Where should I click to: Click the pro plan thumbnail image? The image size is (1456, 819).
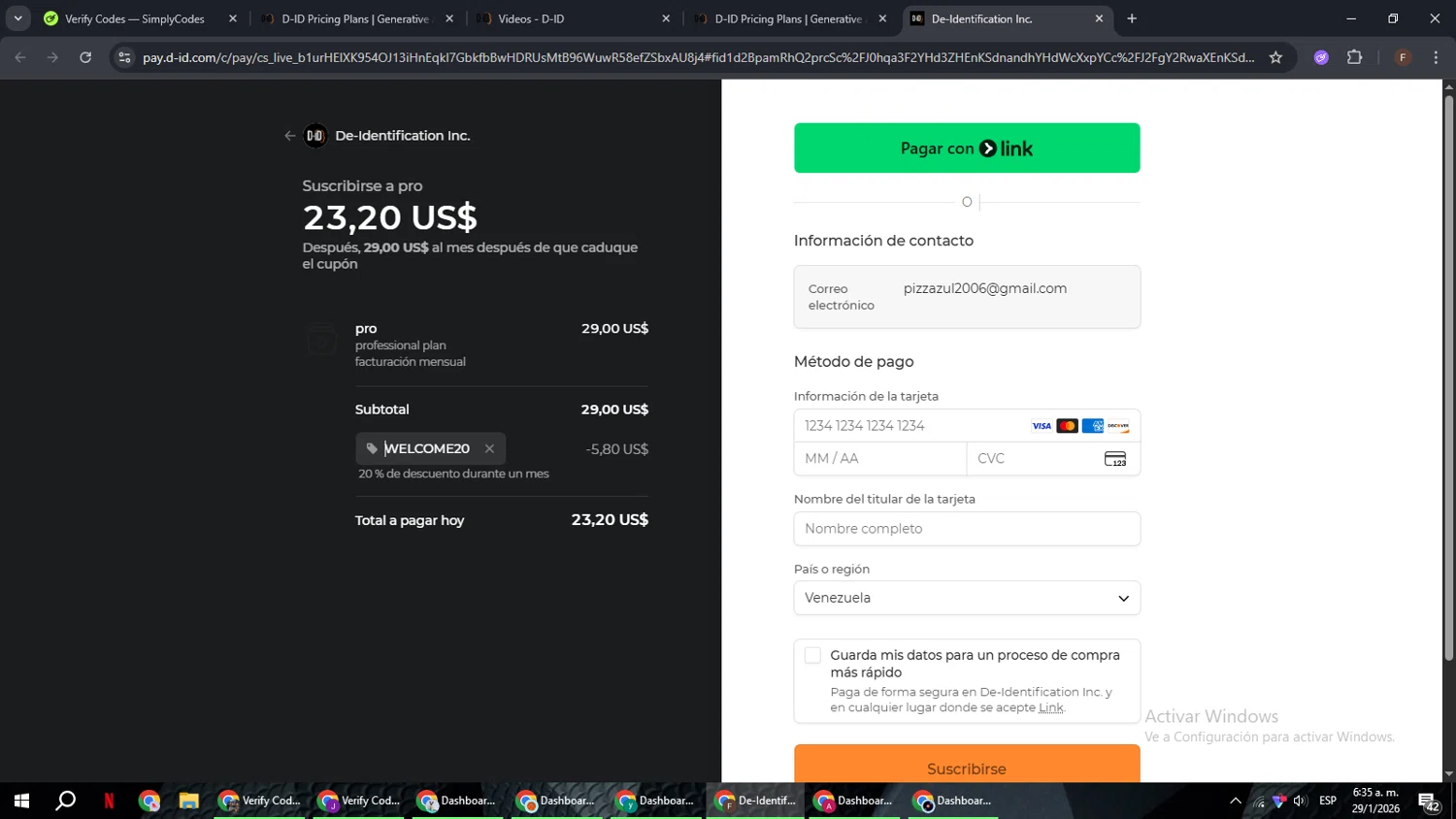click(322, 340)
